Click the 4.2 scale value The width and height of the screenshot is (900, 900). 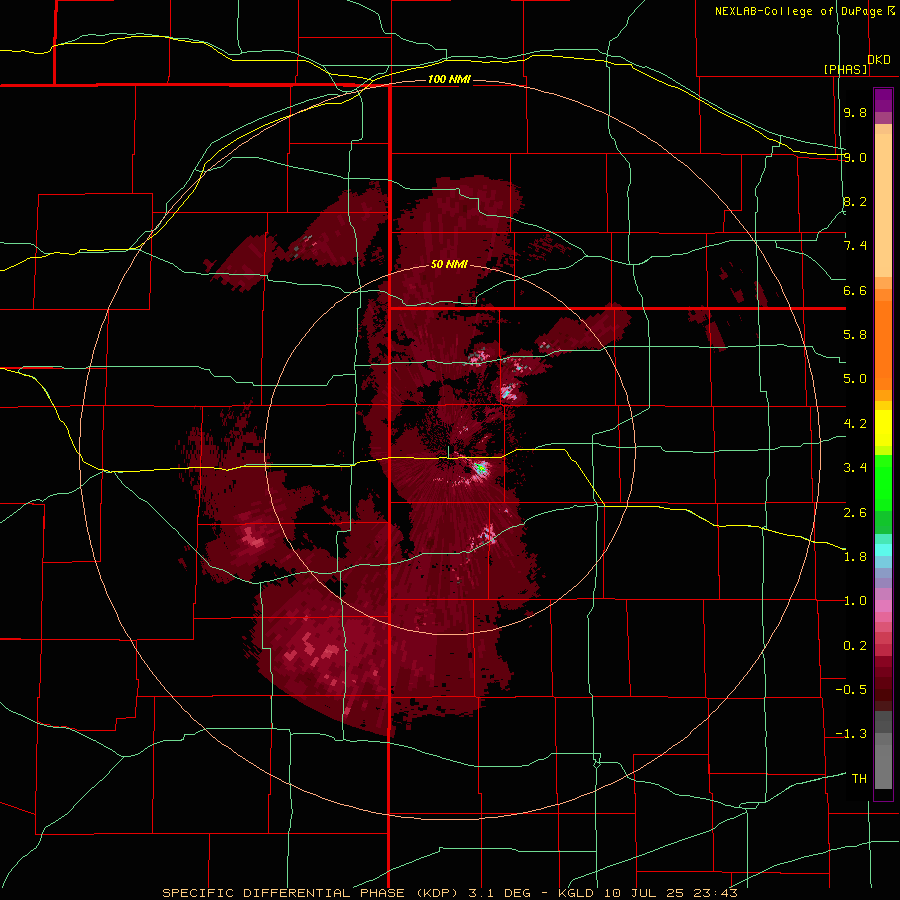(855, 424)
